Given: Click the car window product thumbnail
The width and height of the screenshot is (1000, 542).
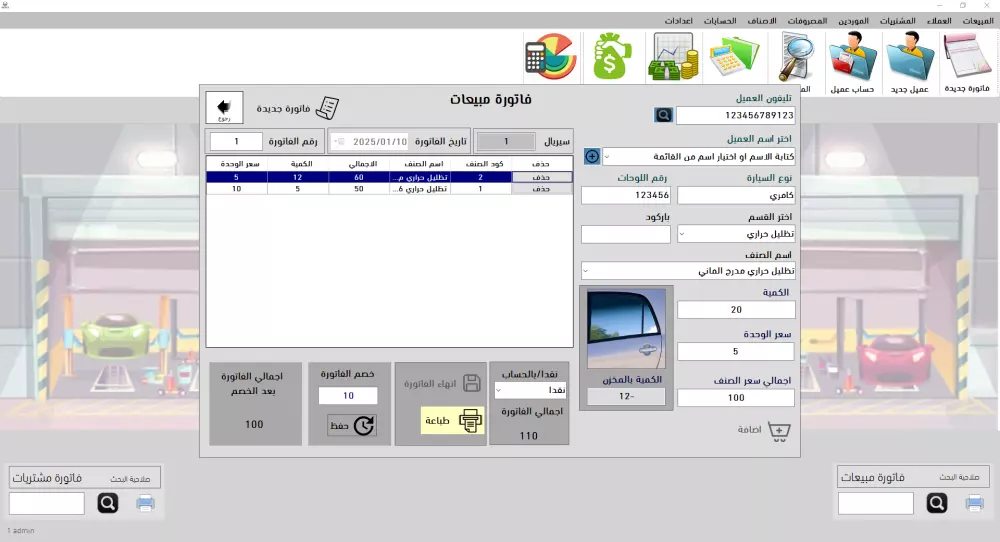Looking at the screenshot, I should pos(626,328).
